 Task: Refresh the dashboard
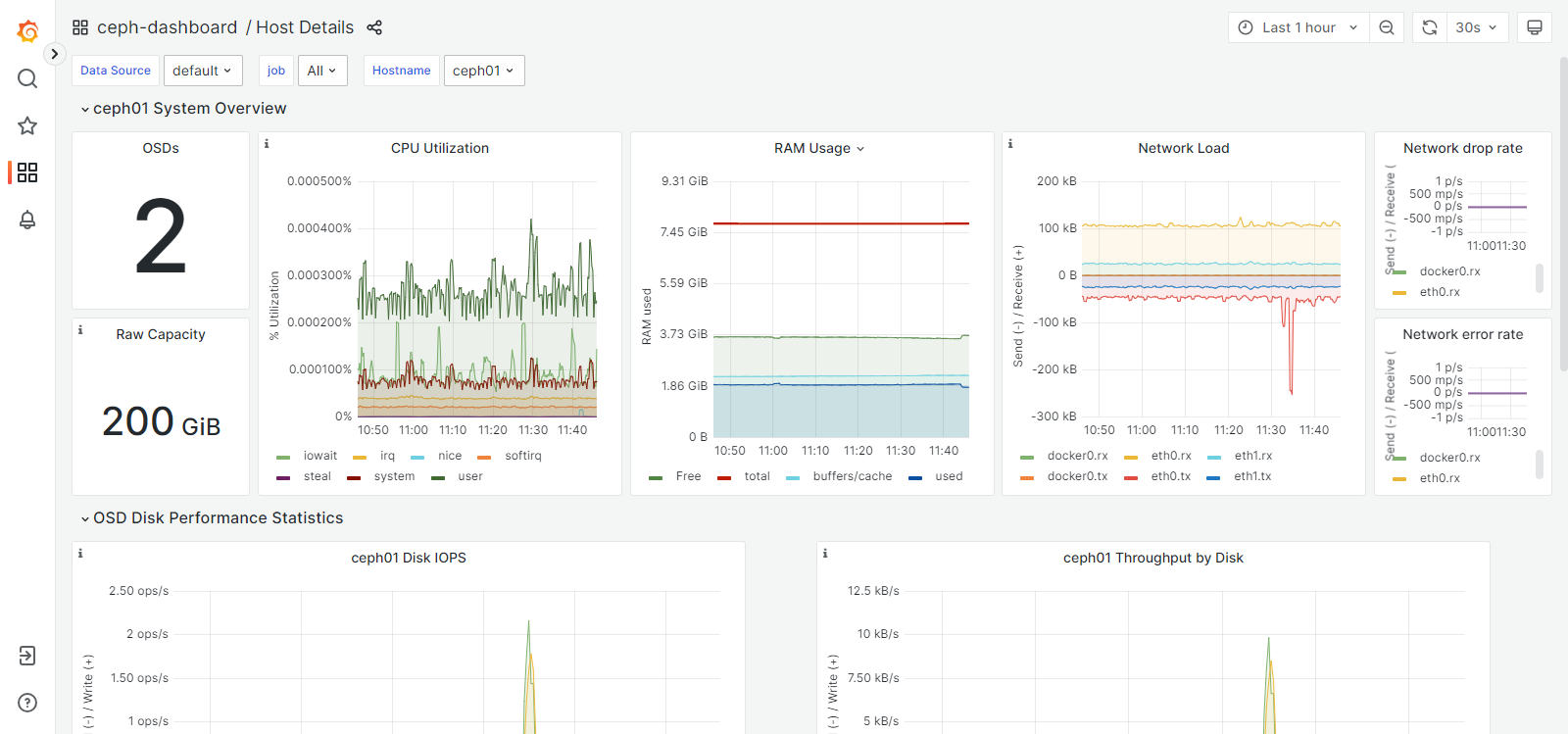coord(1430,27)
